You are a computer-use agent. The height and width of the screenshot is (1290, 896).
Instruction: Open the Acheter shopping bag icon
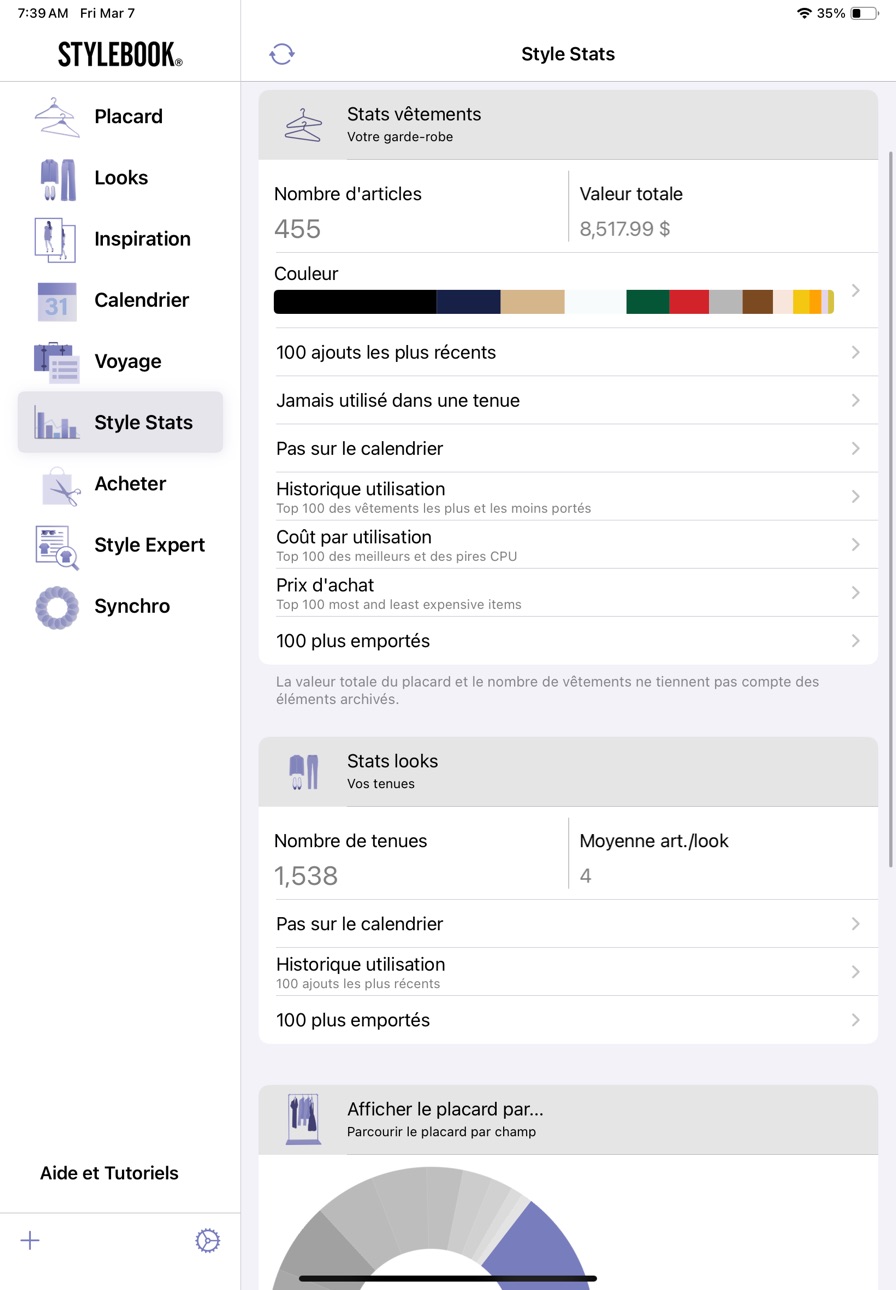pyautogui.click(x=60, y=485)
